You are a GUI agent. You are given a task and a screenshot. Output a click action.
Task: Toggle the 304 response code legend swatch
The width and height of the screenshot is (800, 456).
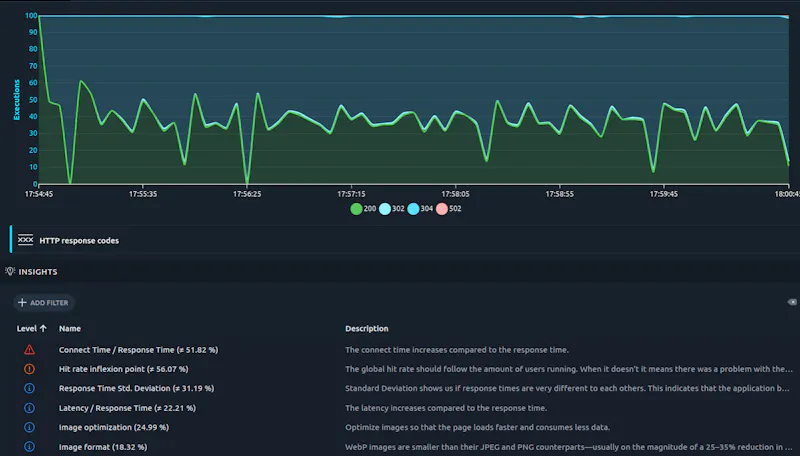413,209
